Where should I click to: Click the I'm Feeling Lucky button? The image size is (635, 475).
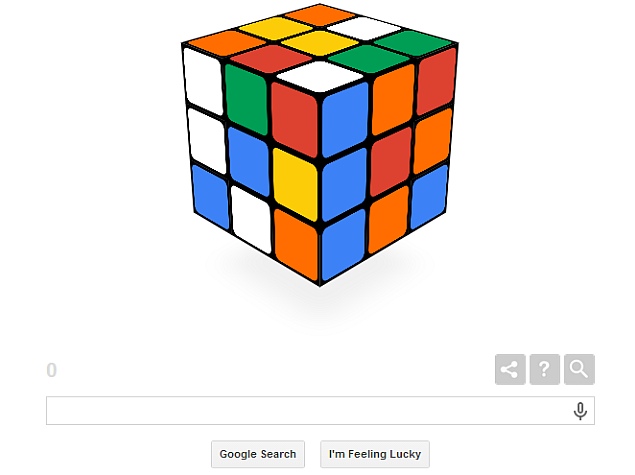pos(375,454)
